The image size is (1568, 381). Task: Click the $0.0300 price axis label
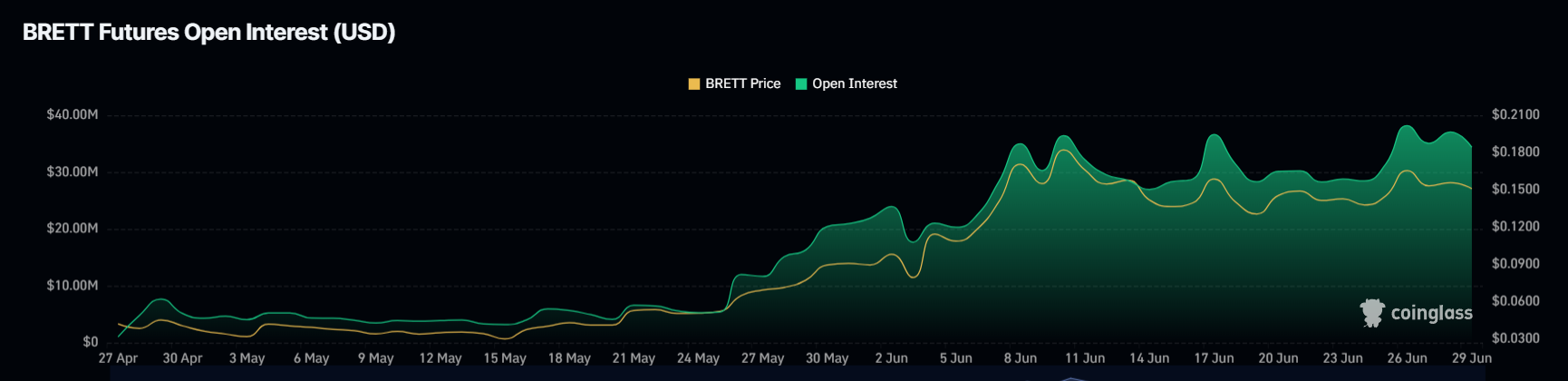coord(1515,337)
